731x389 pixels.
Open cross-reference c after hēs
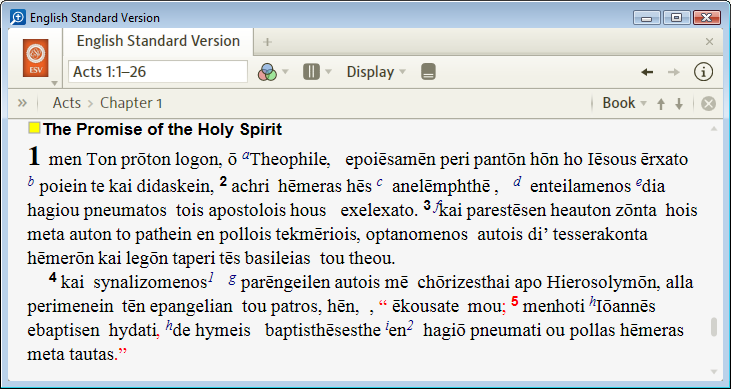click(x=379, y=182)
